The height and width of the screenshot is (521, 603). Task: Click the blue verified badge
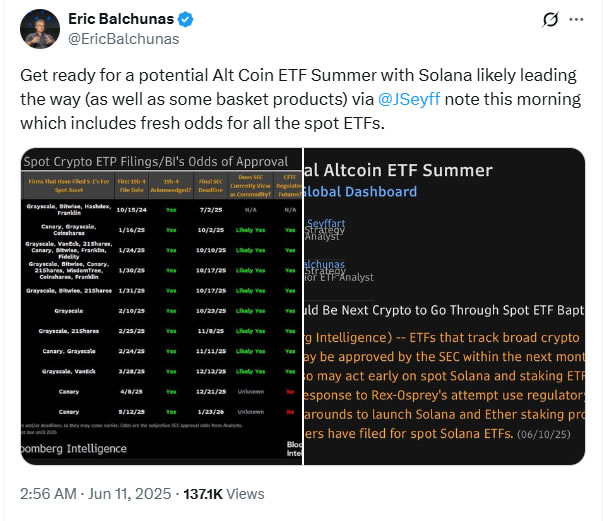(186, 20)
